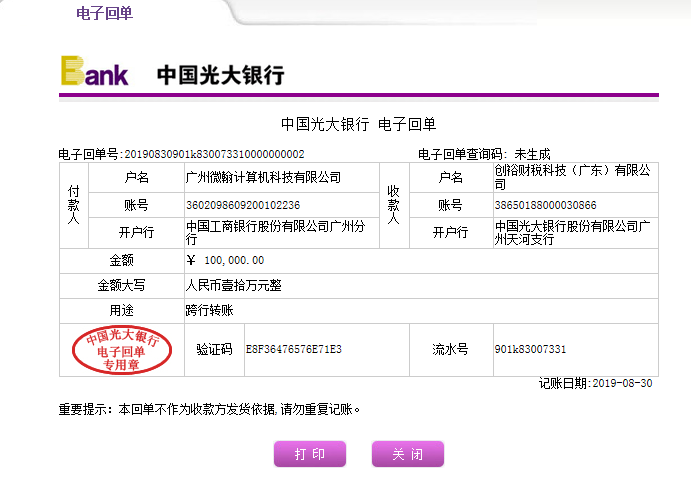Screen dimensions: 691x486
Task: Click the 金额大写 row label
Action: [x=121, y=286]
